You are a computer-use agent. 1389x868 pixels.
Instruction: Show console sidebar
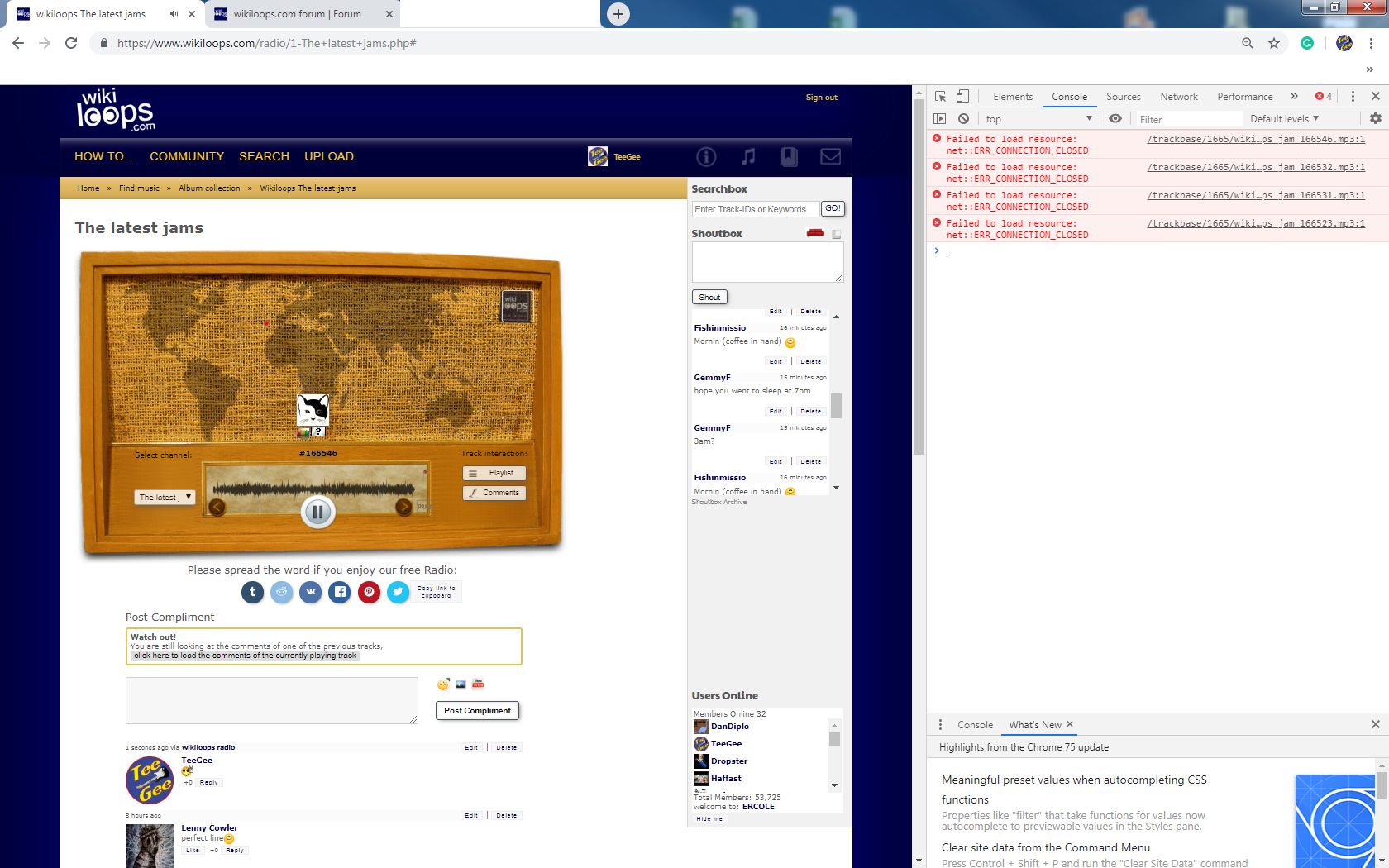pyautogui.click(x=940, y=119)
